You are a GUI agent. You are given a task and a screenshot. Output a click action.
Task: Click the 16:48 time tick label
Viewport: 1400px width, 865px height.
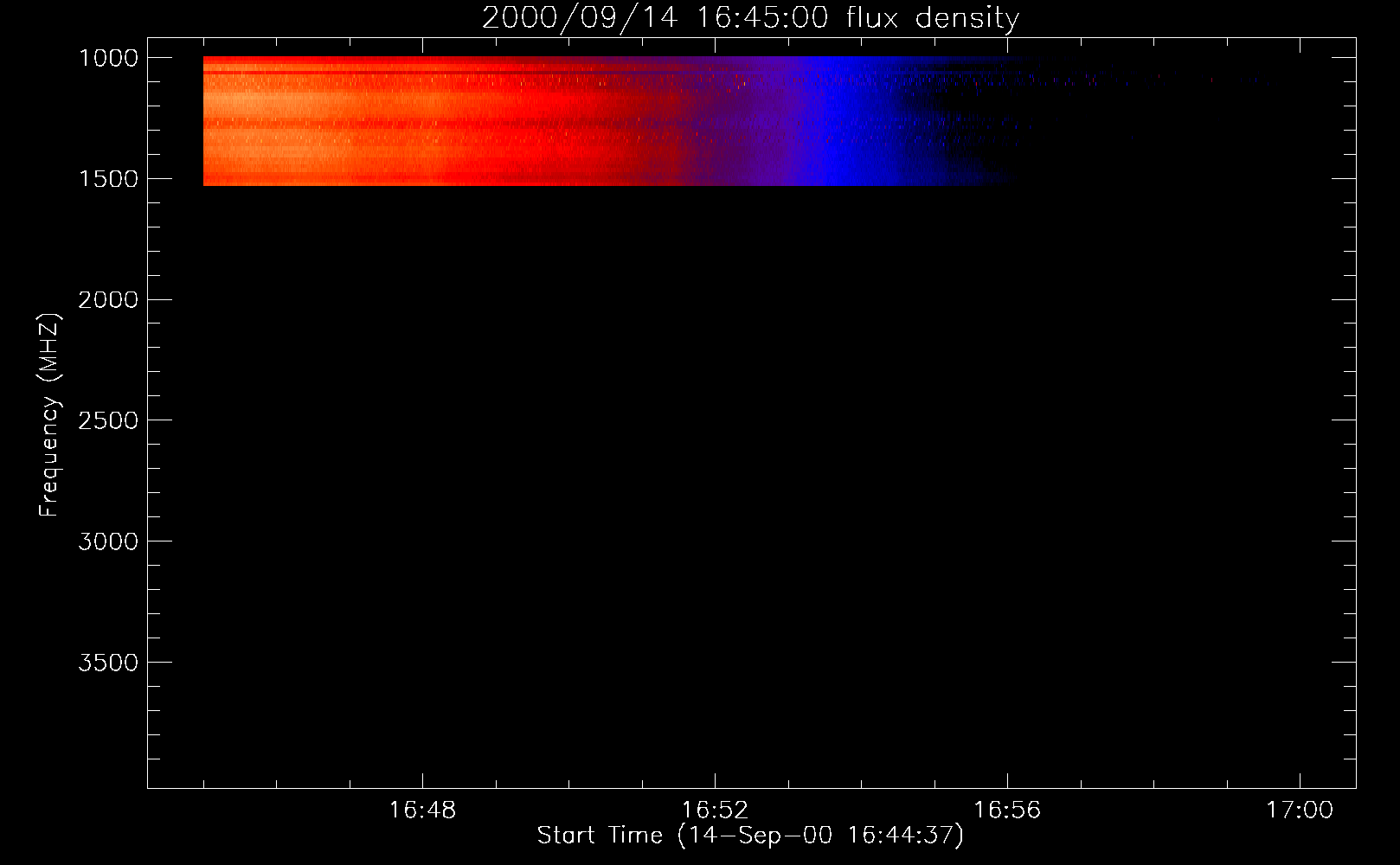[422, 811]
